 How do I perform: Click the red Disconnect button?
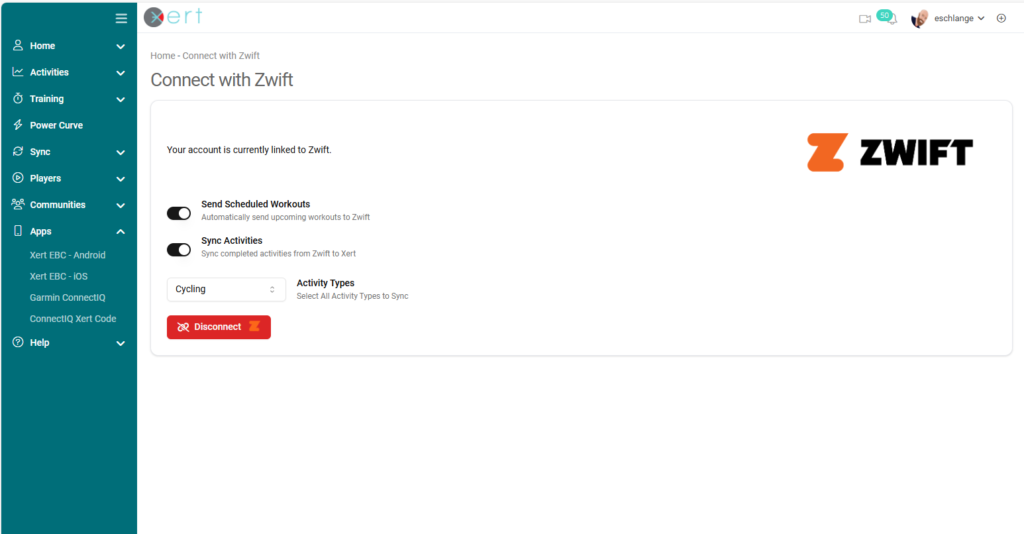coord(219,327)
